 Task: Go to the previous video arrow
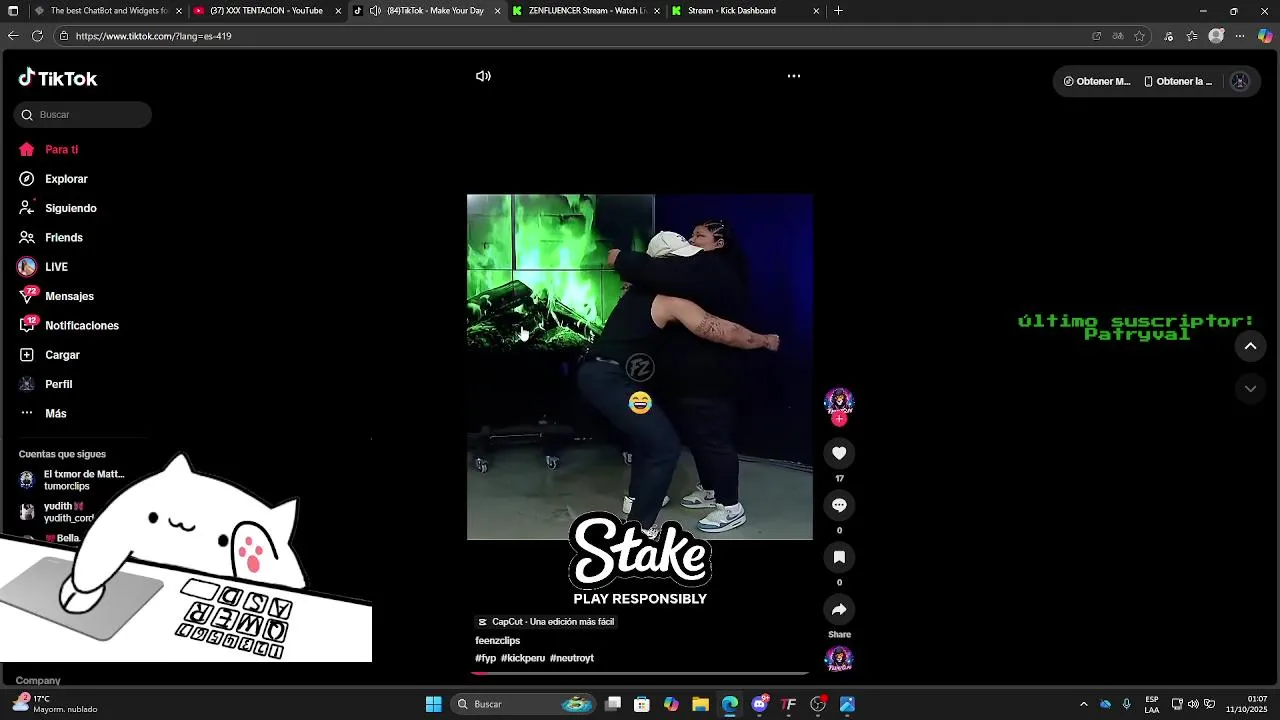tap(1250, 346)
